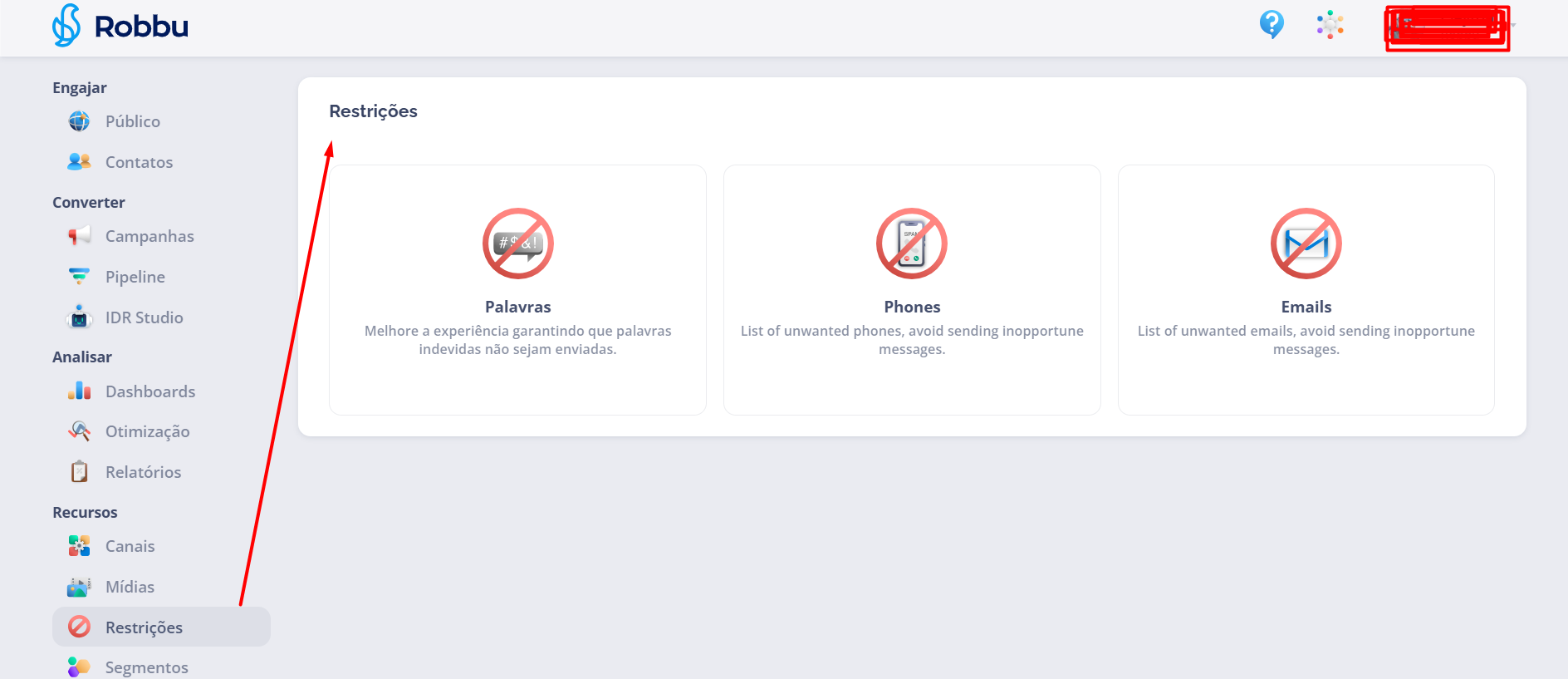
Task: Click the Pipeline funnel icon
Action: (x=79, y=277)
